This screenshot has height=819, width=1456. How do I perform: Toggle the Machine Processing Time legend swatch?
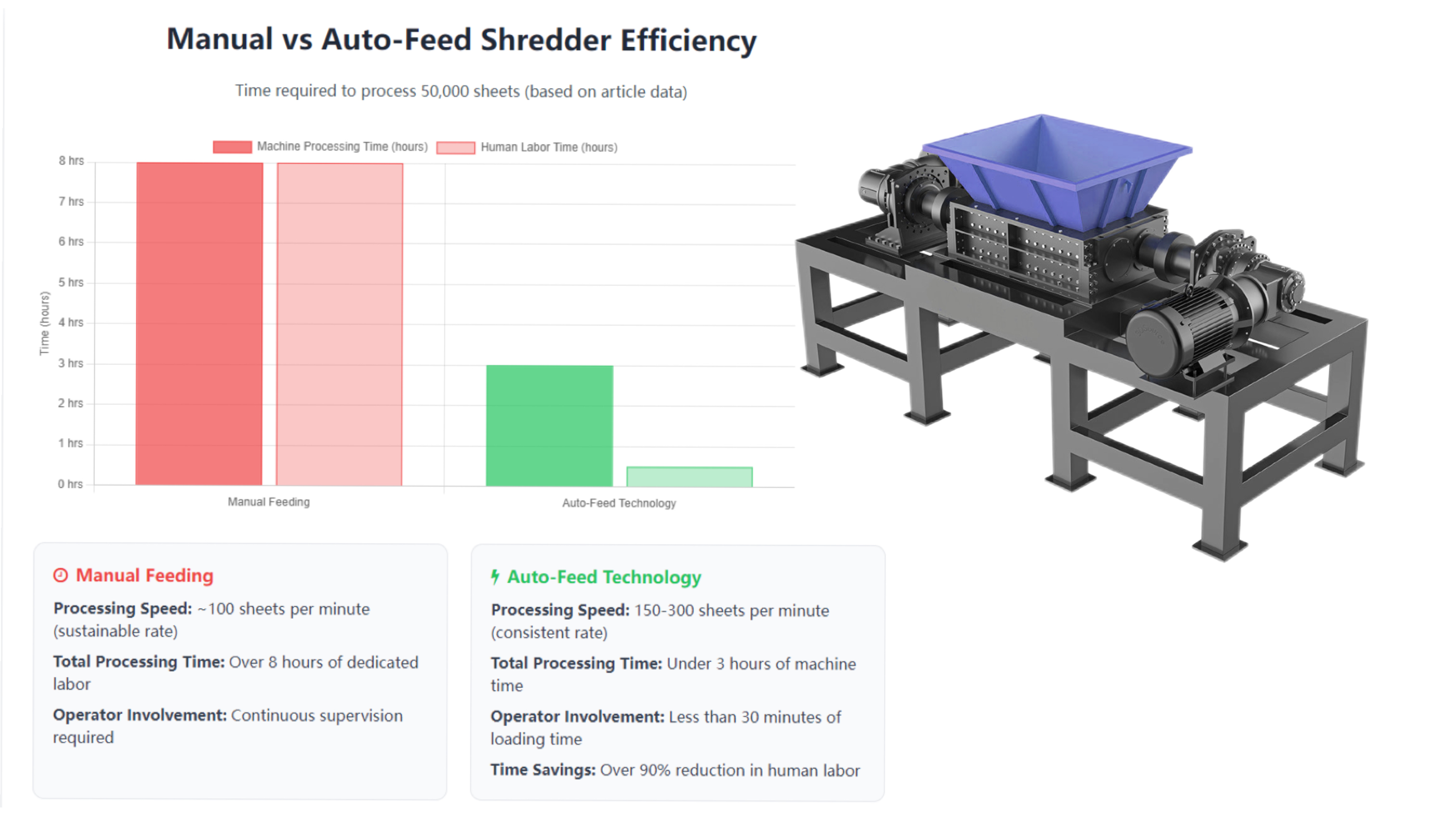click(x=232, y=147)
